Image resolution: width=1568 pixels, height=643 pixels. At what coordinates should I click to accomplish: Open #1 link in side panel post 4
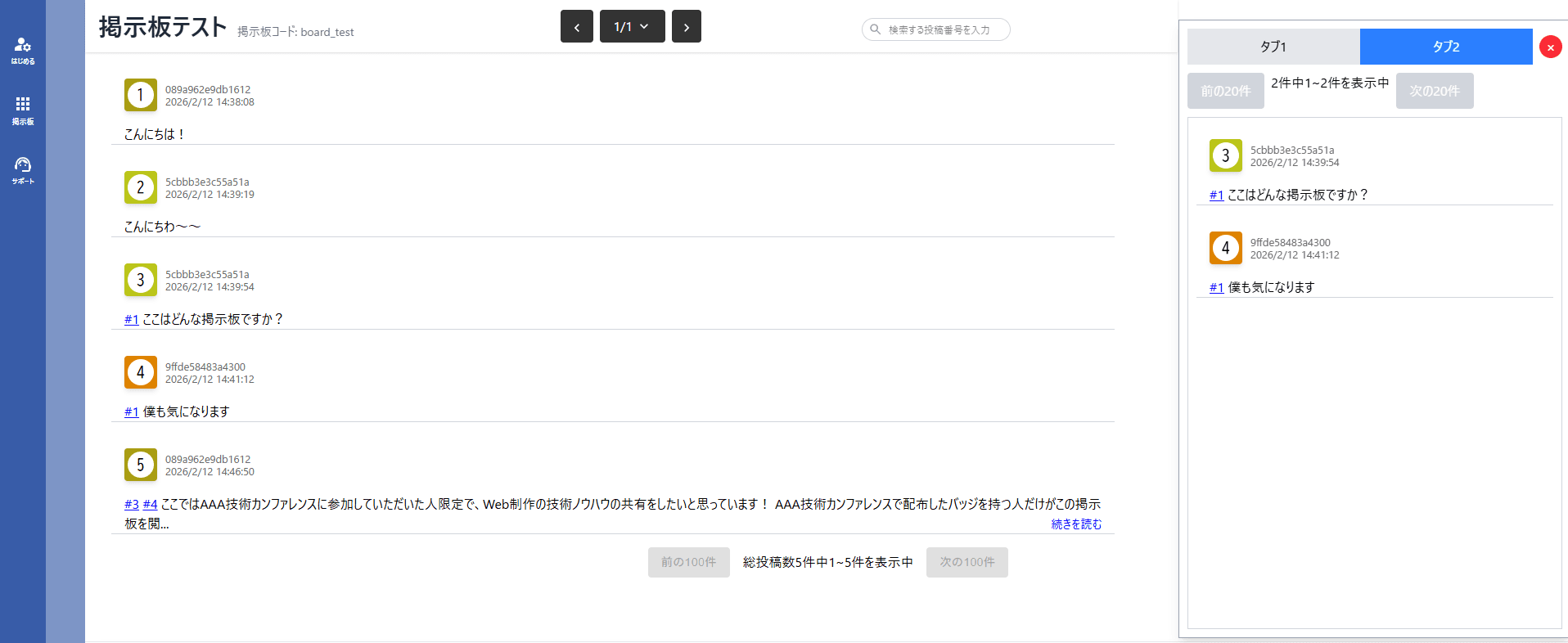coord(1217,287)
